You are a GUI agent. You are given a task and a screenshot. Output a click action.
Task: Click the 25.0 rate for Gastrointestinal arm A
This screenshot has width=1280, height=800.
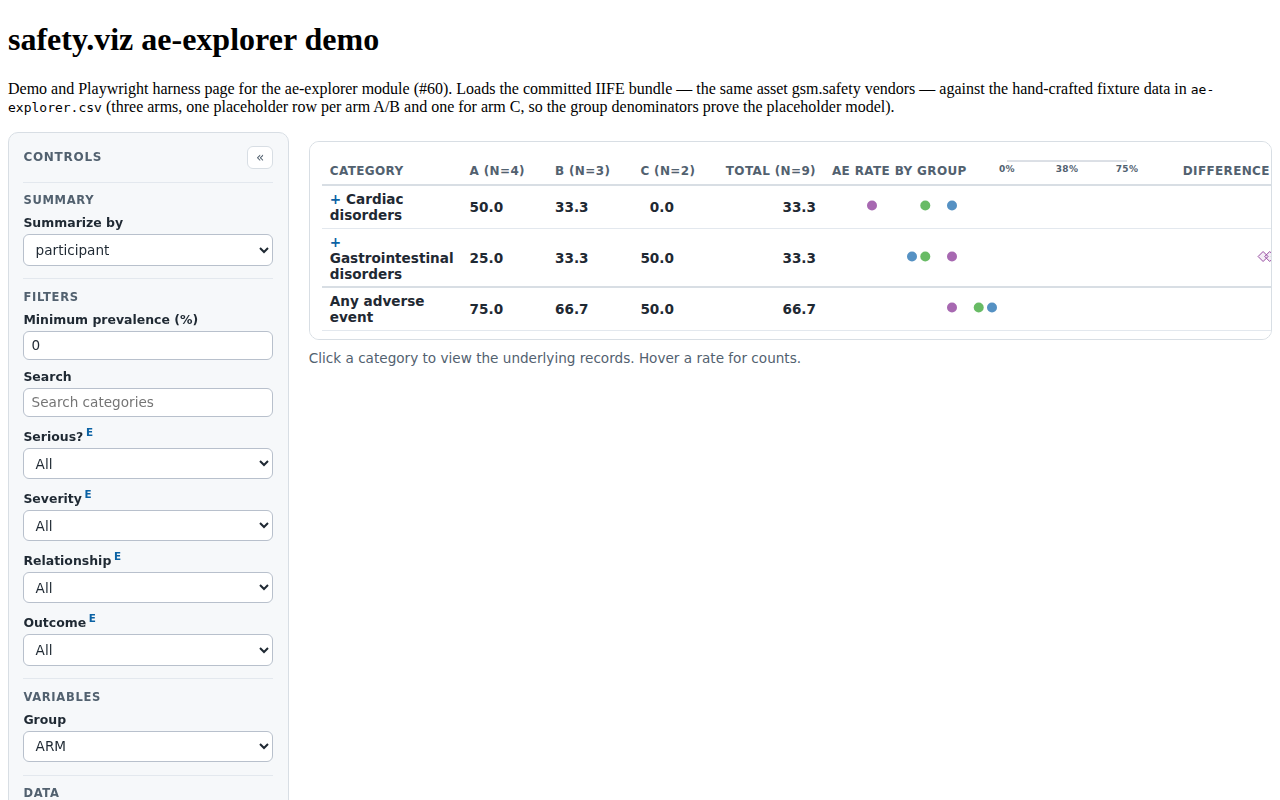pos(487,258)
